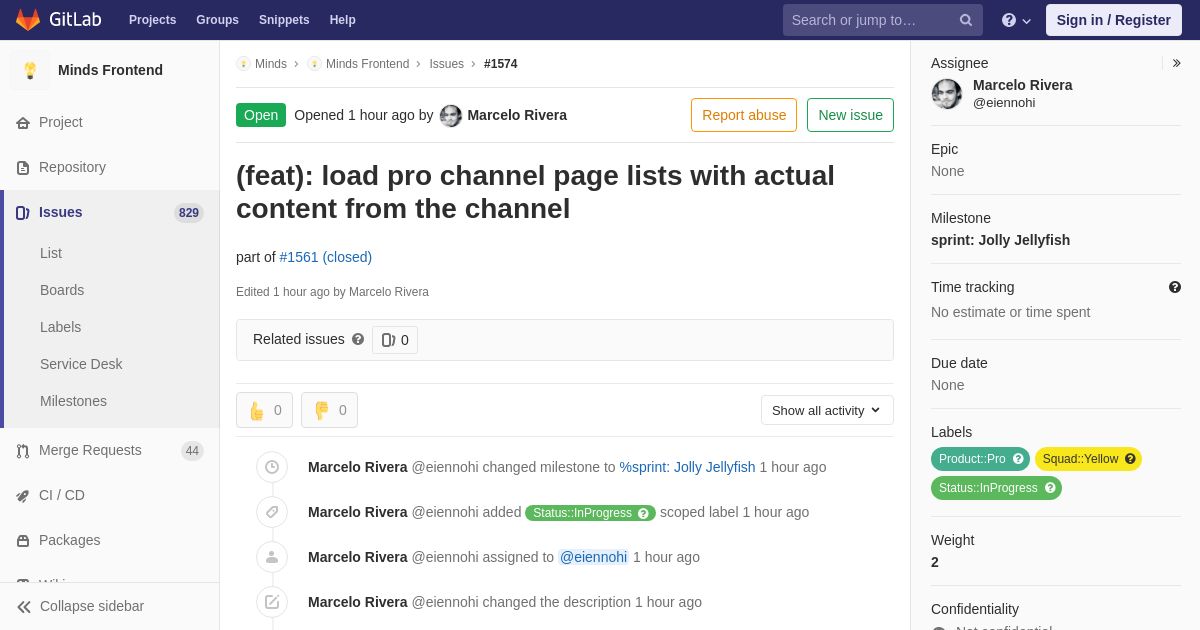The image size is (1200, 630).
Task: Open the Show all activity dropdown
Action: (x=827, y=410)
